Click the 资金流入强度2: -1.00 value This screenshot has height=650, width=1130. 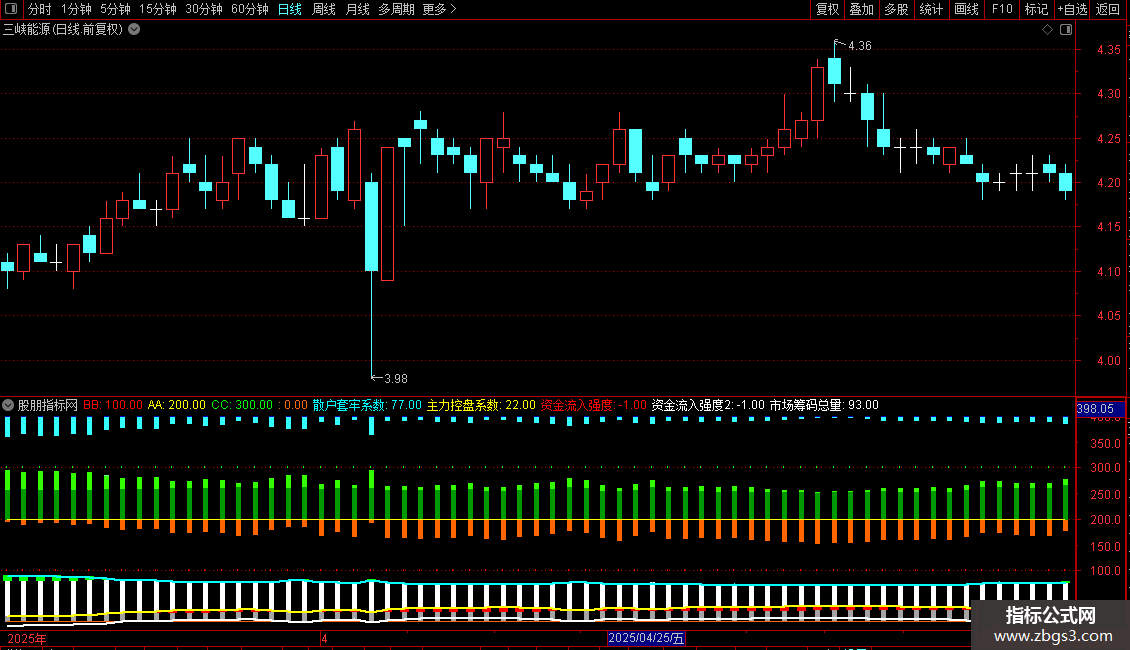pos(708,405)
